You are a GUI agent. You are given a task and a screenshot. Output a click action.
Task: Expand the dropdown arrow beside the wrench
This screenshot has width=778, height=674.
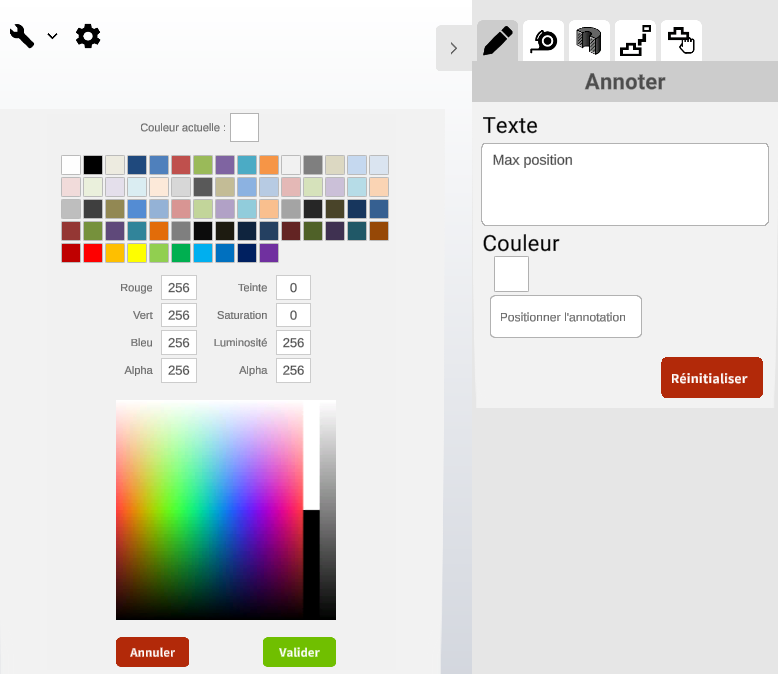pyautogui.click(x=53, y=37)
